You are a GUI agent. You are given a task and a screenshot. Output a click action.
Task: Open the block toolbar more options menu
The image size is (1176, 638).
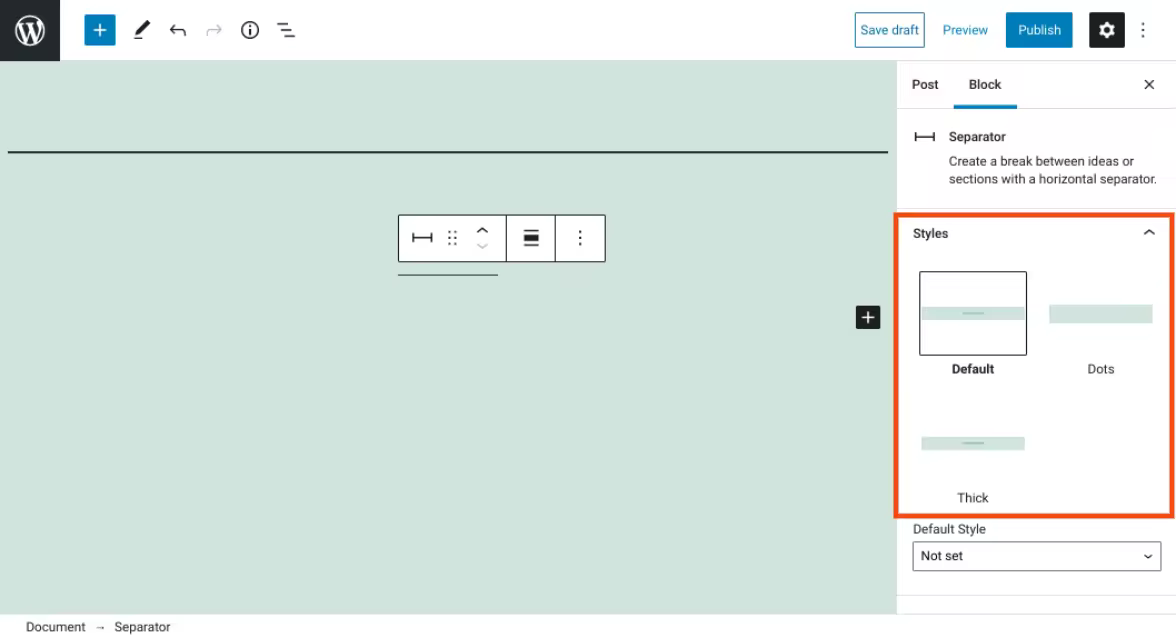click(x=580, y=238)
